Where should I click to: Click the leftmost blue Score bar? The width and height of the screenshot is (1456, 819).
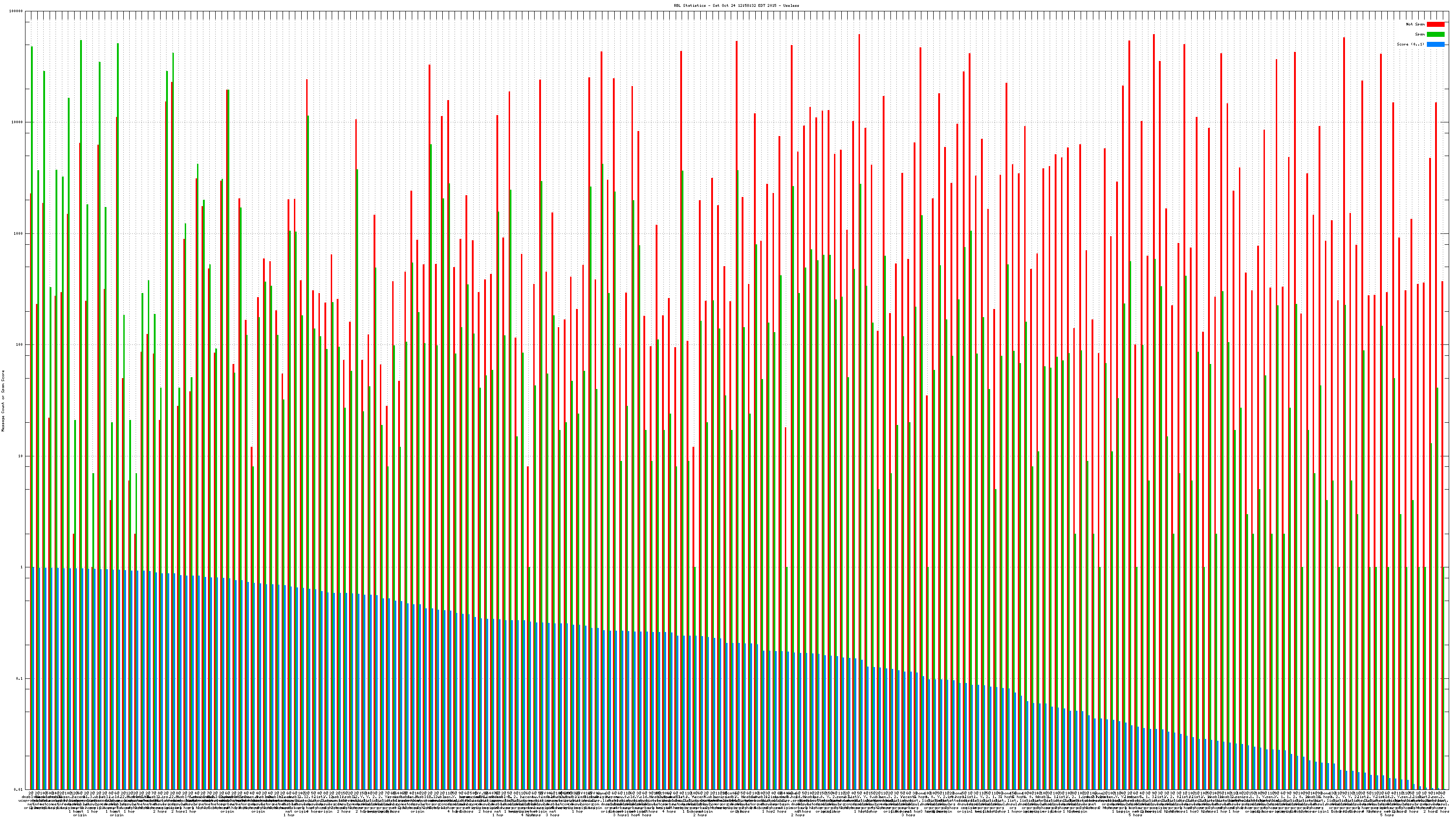coord(33,678)
